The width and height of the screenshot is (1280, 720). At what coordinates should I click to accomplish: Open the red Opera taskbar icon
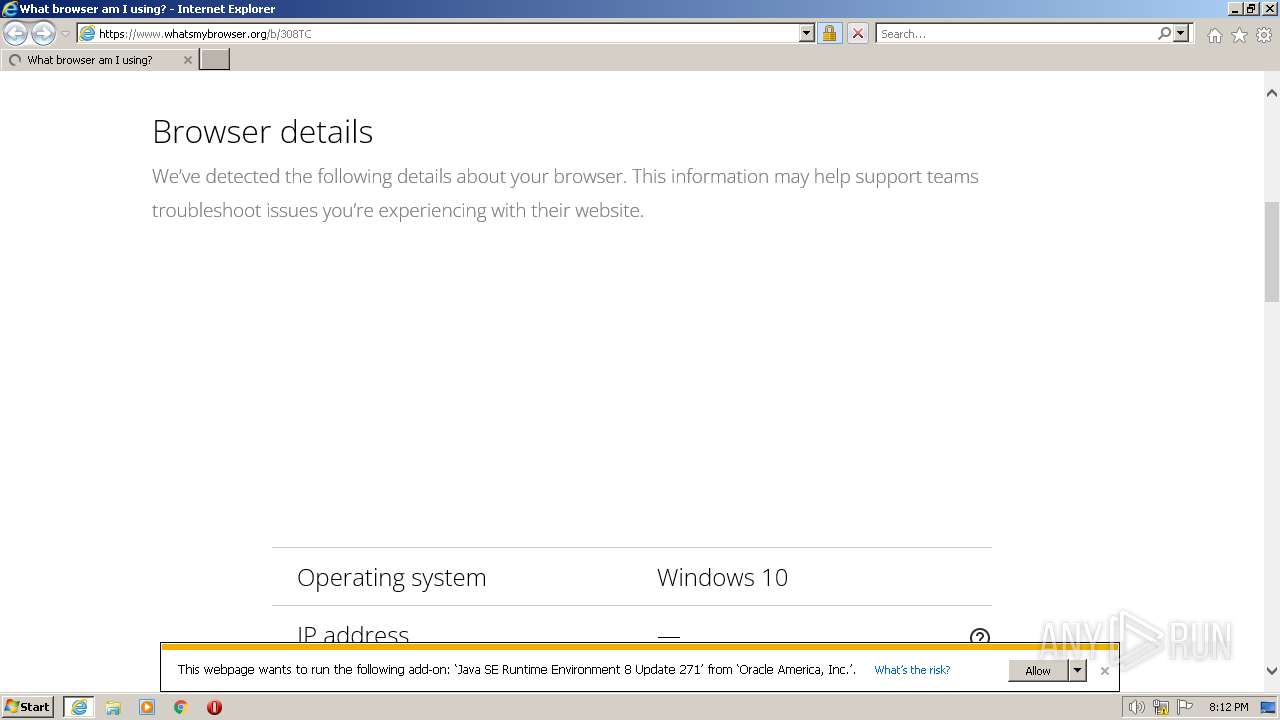(x=214, y=707)
